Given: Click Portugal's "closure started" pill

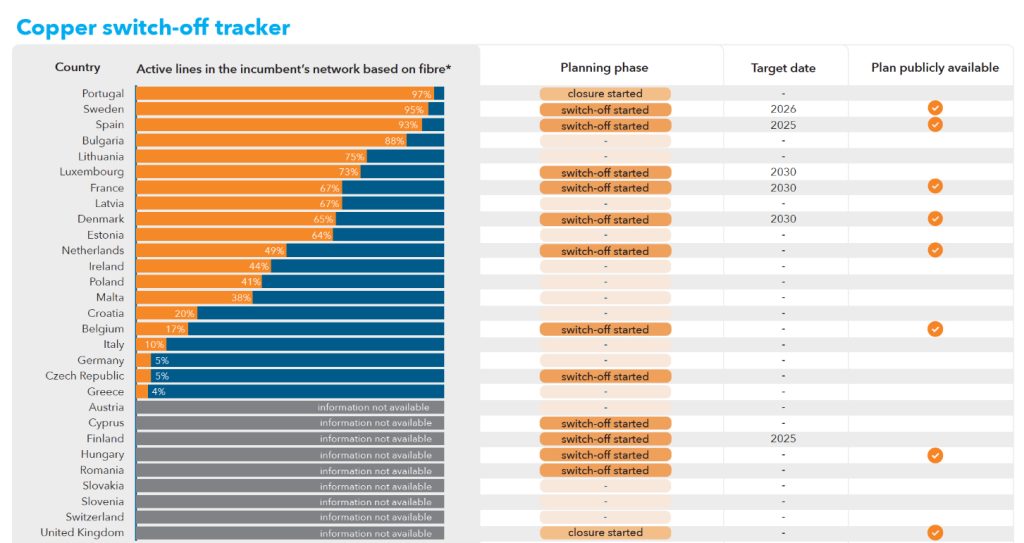Looking at the screenshot, I should click(x=605, y=94).
